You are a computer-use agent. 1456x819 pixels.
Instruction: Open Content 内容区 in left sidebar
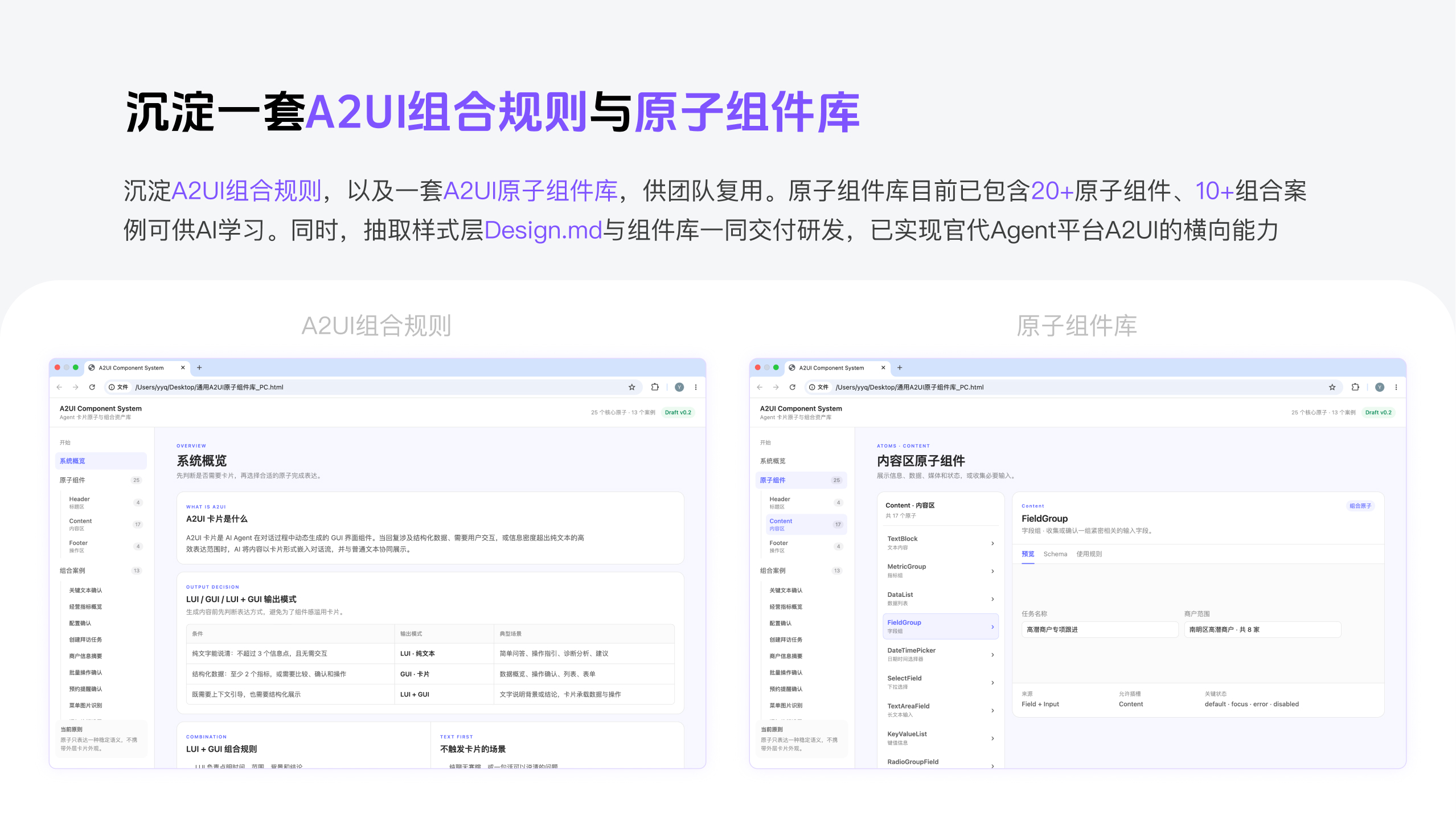click(105, 525)
